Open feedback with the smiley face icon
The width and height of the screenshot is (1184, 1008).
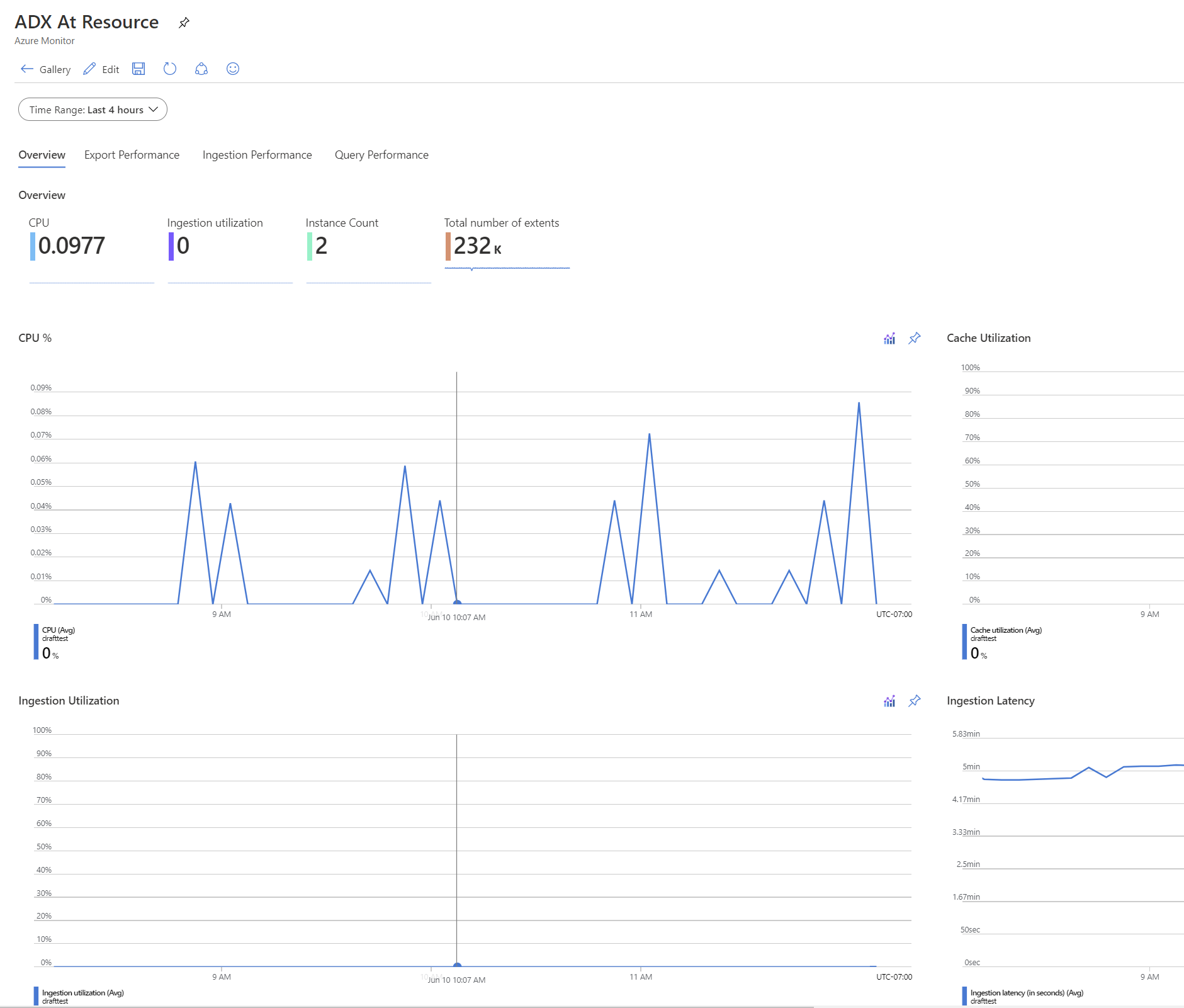pos(233,69)
